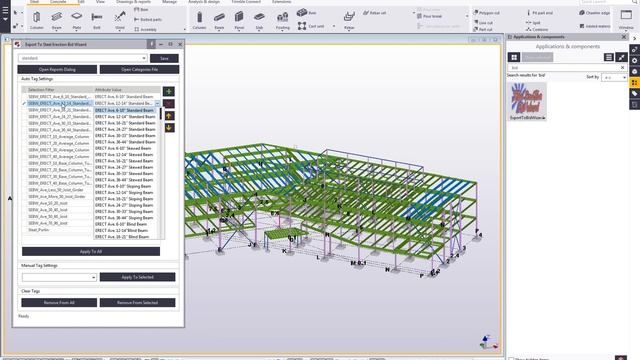
Task: Choose the Rebar set command
Action: 374,13
